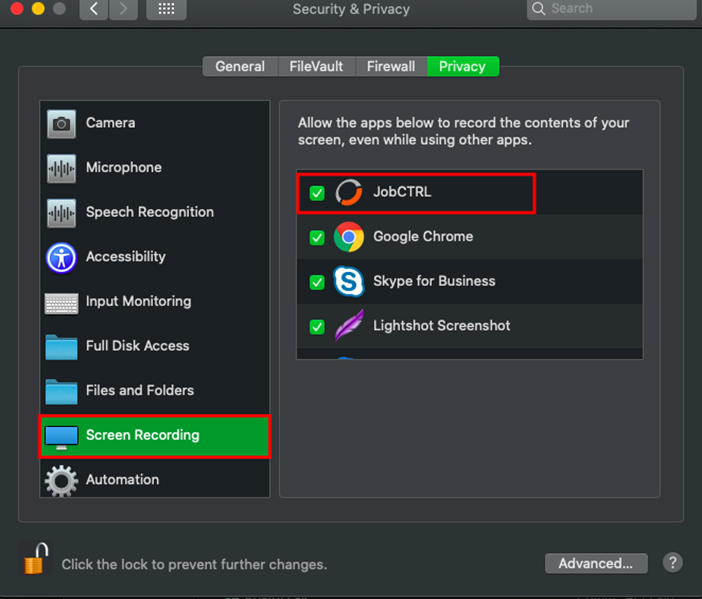Switch to the Firewall tab

coord(390,66)
